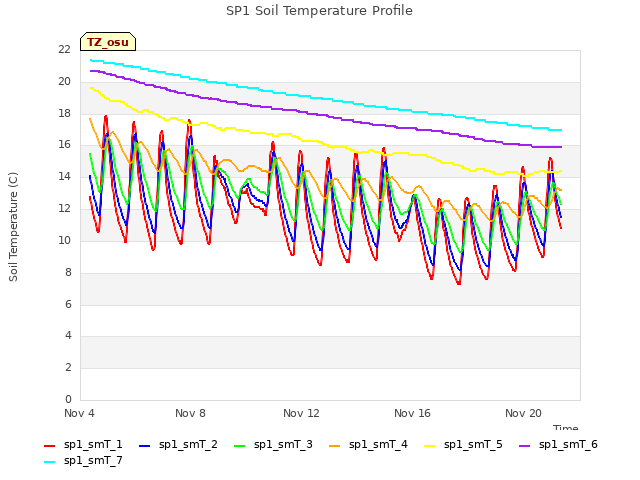This screenshot has width=640, height=480.
Task: Toggle the sp1_smT_6 legend entry
Action: 558,444
